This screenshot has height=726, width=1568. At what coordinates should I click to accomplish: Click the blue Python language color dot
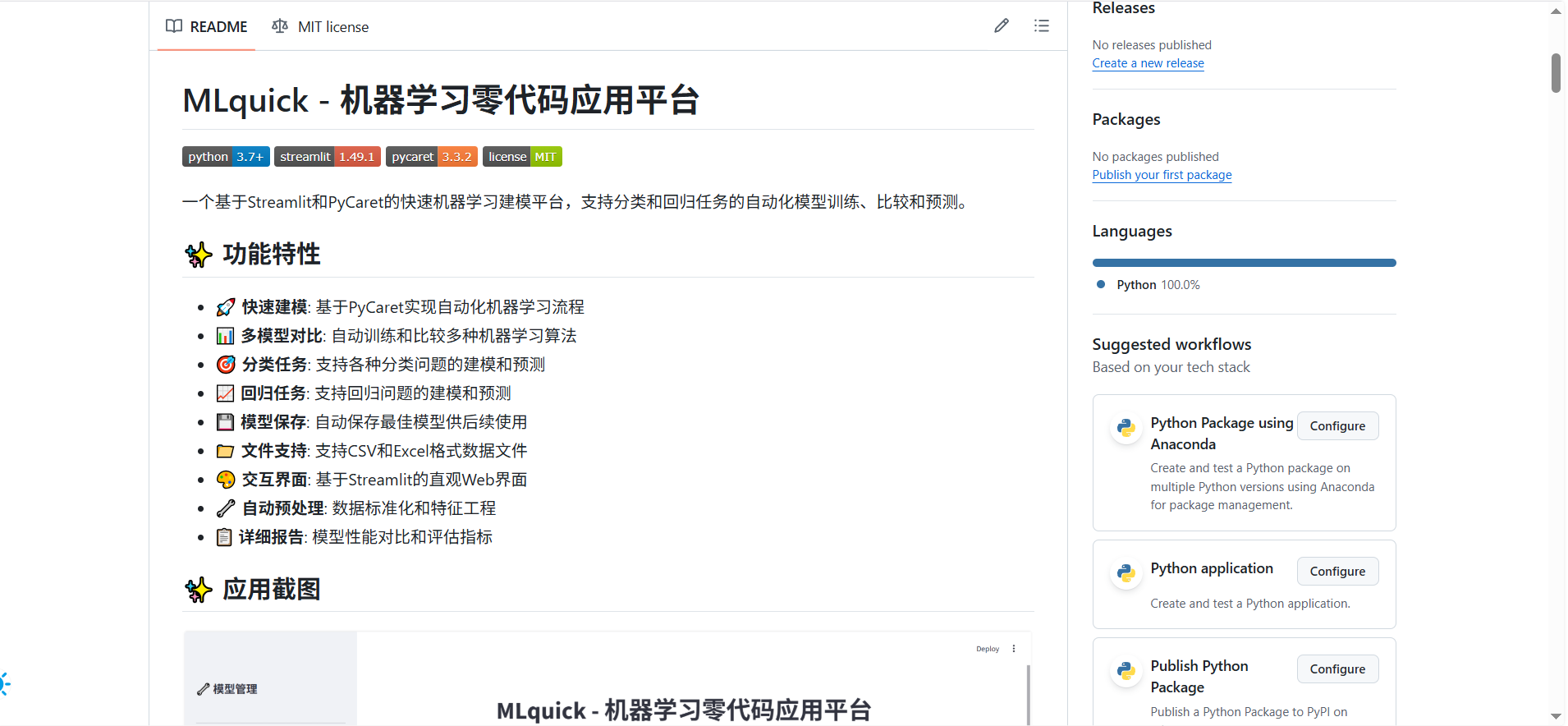[x=1101, y=284]
